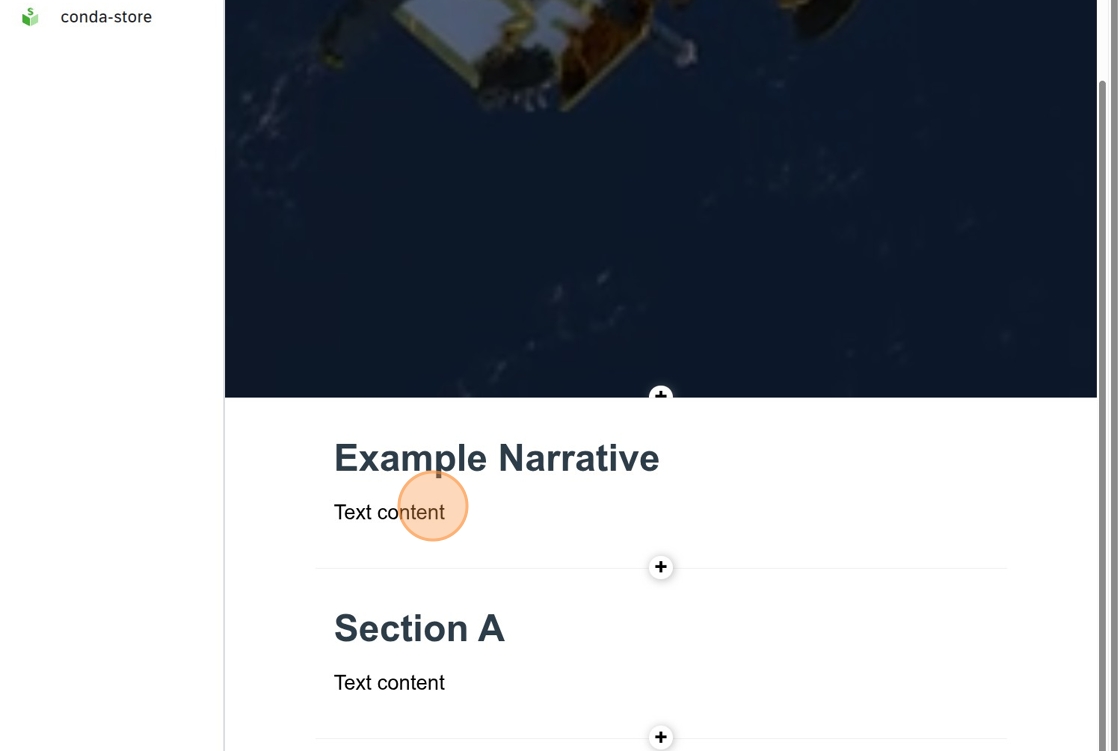Click the scrollbar track above the thumb

[1102, 39]
